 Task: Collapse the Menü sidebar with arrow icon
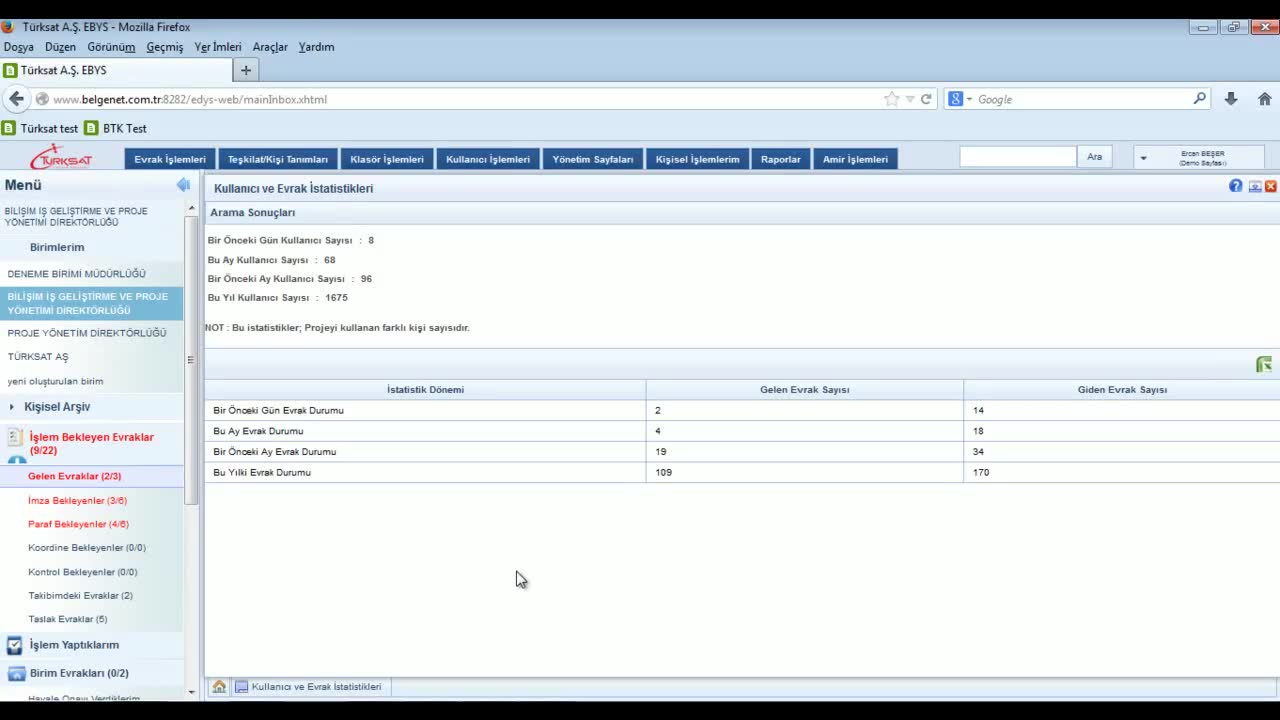coord(183,185)
